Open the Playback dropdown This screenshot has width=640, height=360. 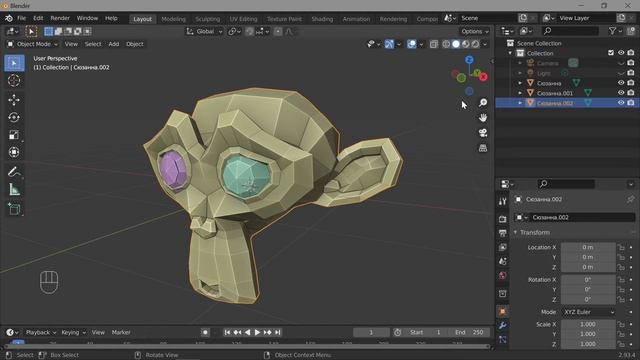pos(41,332)
